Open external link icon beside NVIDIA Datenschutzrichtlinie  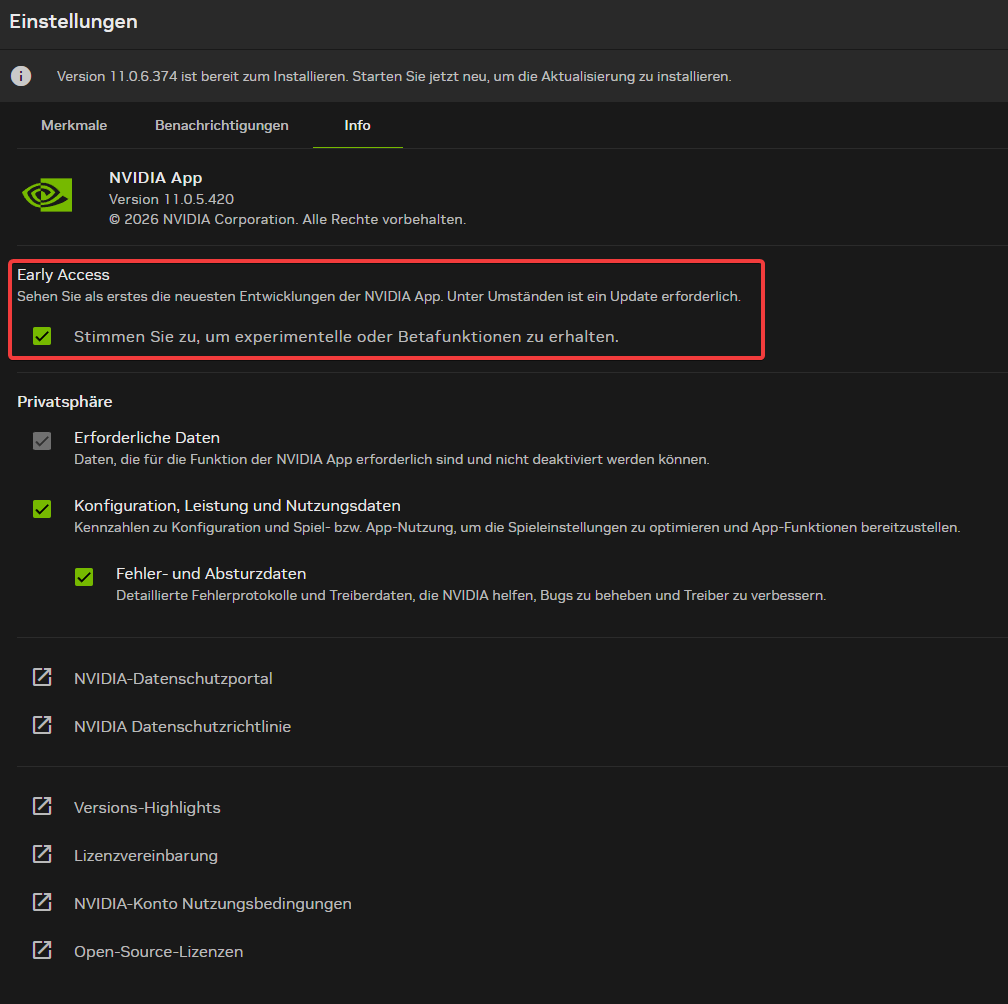[42, 726]
